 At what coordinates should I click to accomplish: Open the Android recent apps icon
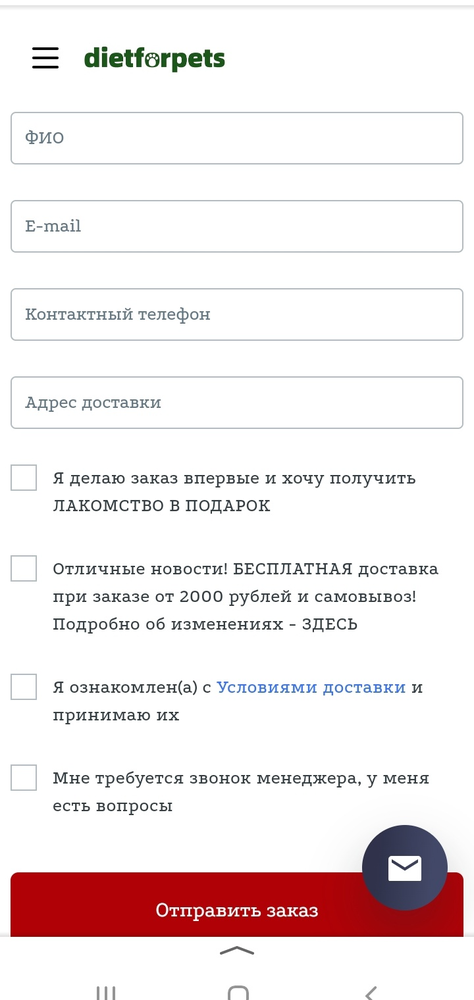tap(106, 992)
